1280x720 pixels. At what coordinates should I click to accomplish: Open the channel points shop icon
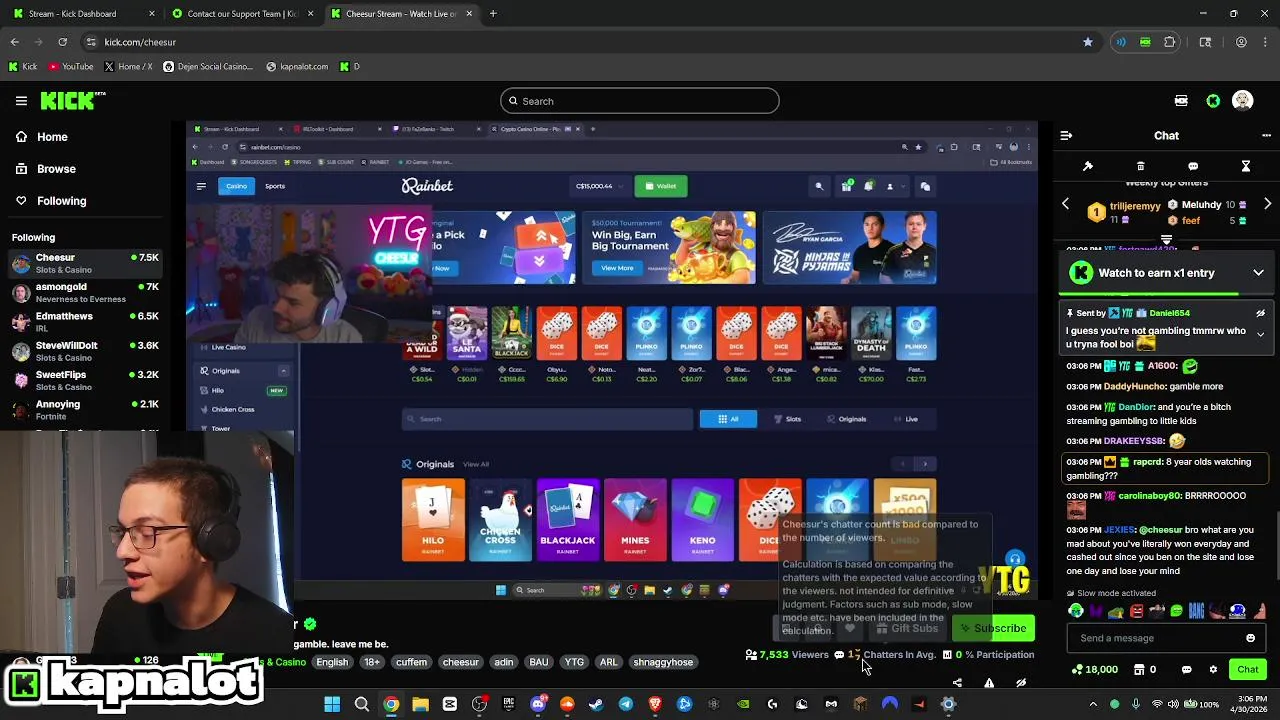(x=1139, y=669)
